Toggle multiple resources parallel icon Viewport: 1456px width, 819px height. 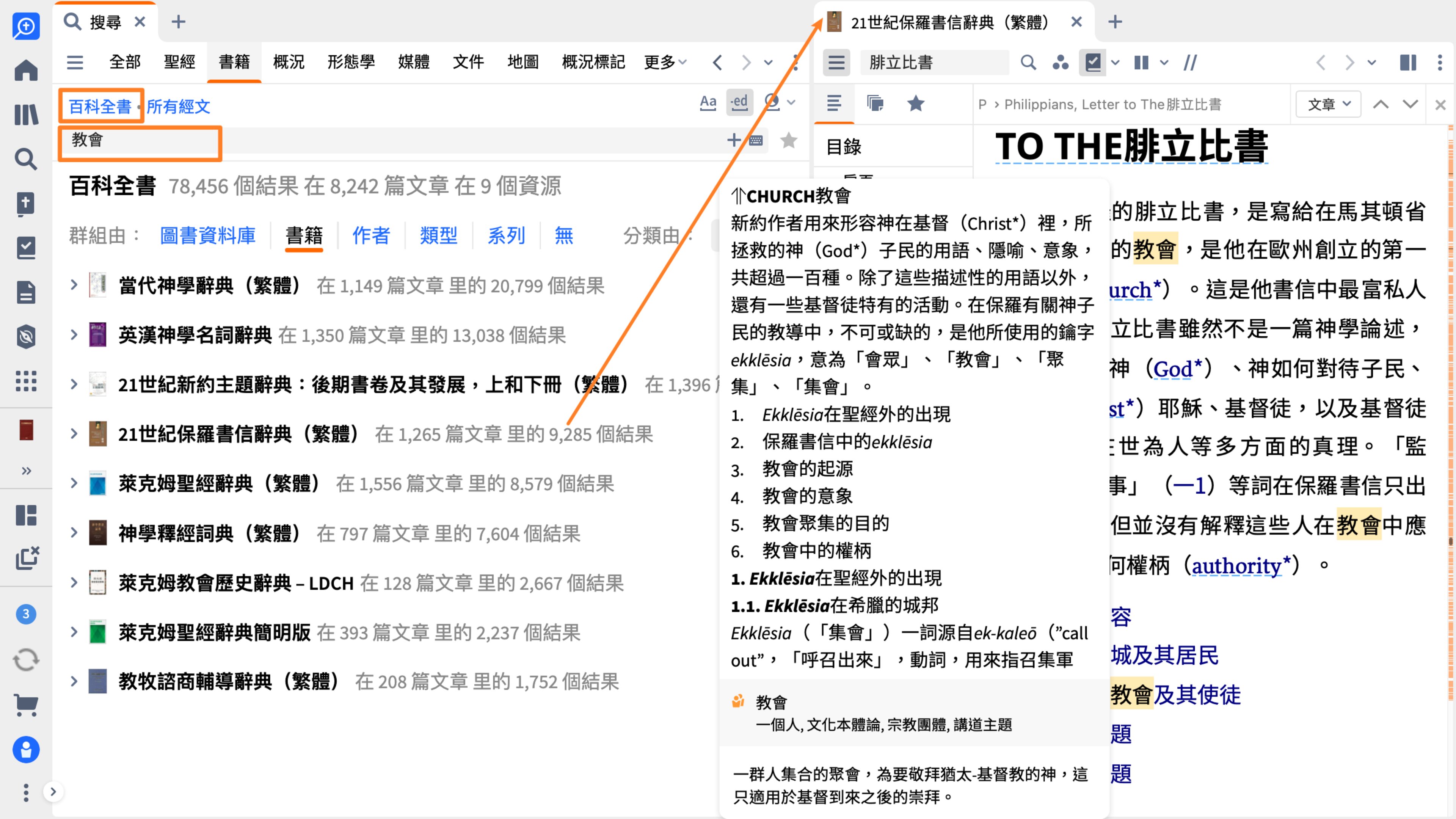[1141, 62]
